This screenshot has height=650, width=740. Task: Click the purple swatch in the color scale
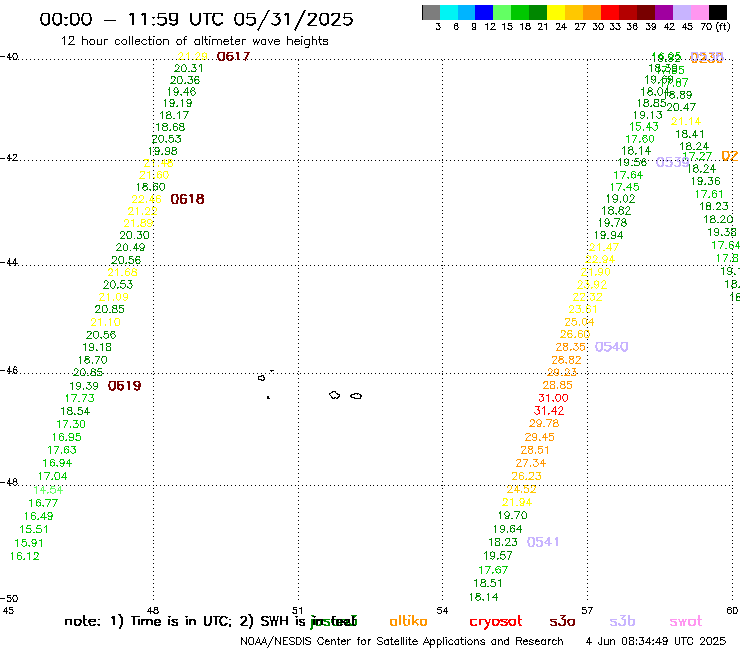pos(664,12)
